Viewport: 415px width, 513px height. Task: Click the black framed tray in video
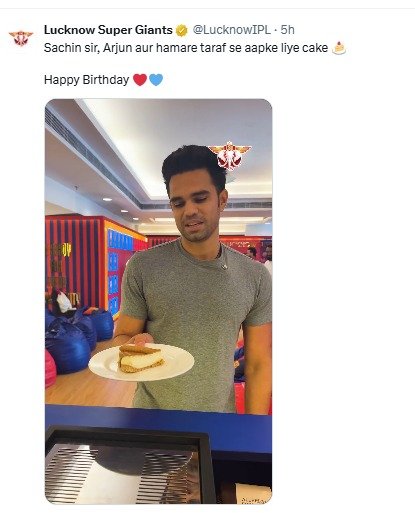(x=129, y=465)
